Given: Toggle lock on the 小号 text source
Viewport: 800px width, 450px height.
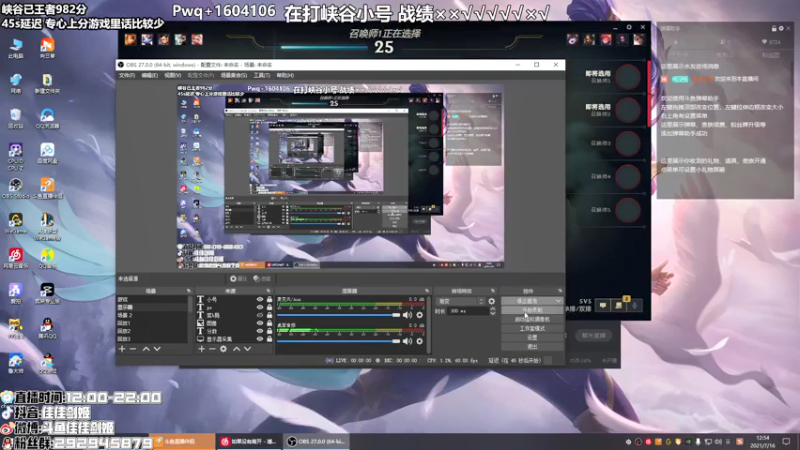Looking at the screenshot, I should point(269,299).
